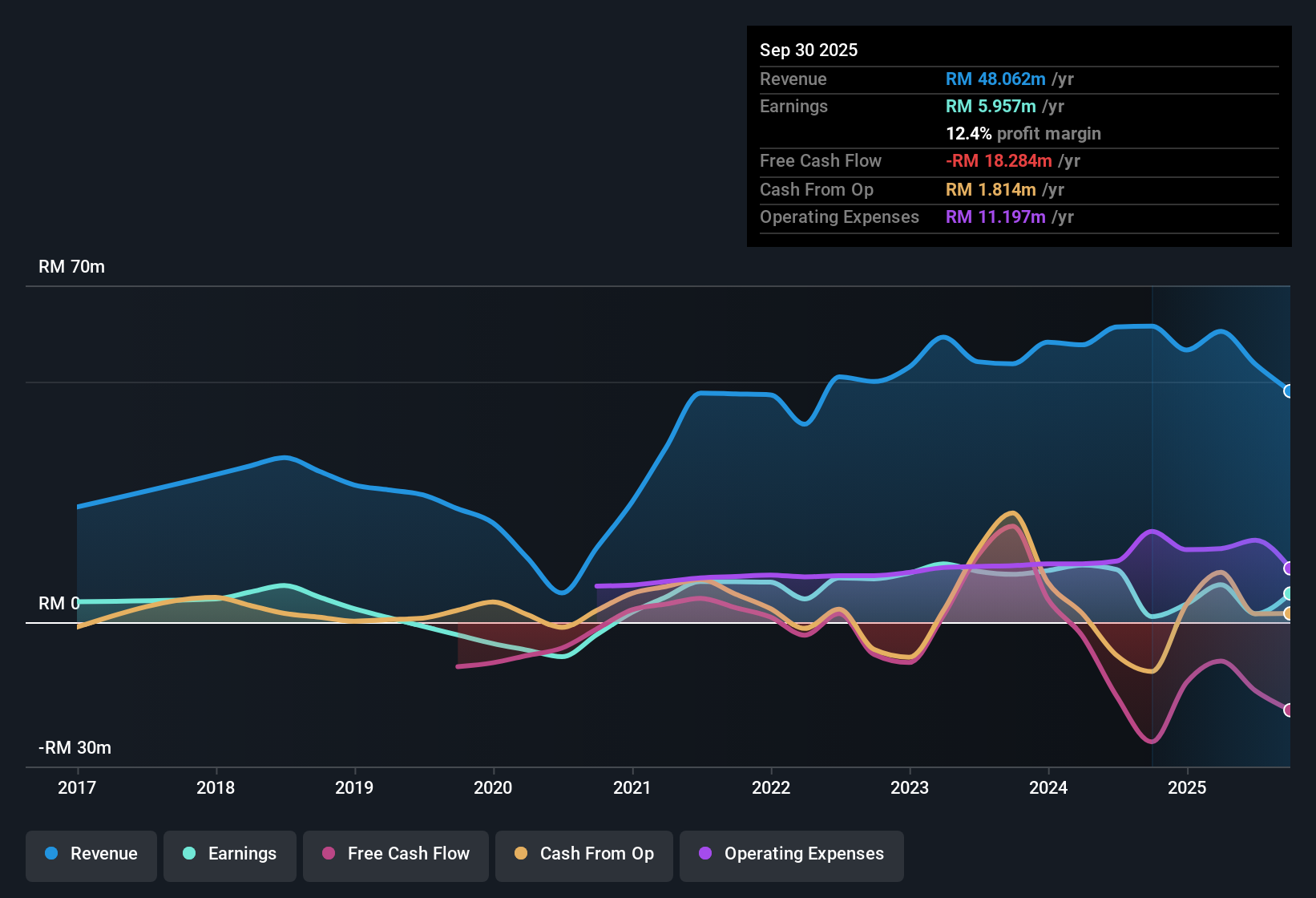Click the teal Earnings legend dot icon
Viewport: 1316px width, 898px height.
[188, 854]
